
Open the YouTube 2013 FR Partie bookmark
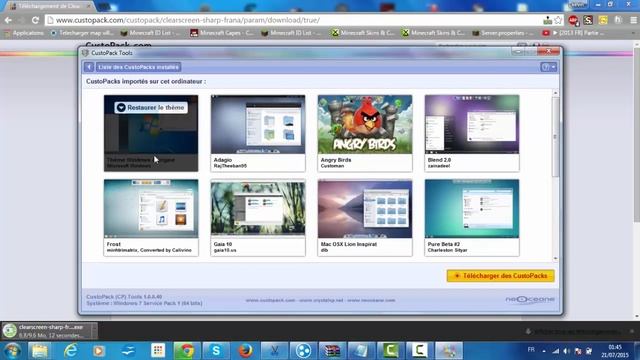pyautogui.click(x=573, y=33)
